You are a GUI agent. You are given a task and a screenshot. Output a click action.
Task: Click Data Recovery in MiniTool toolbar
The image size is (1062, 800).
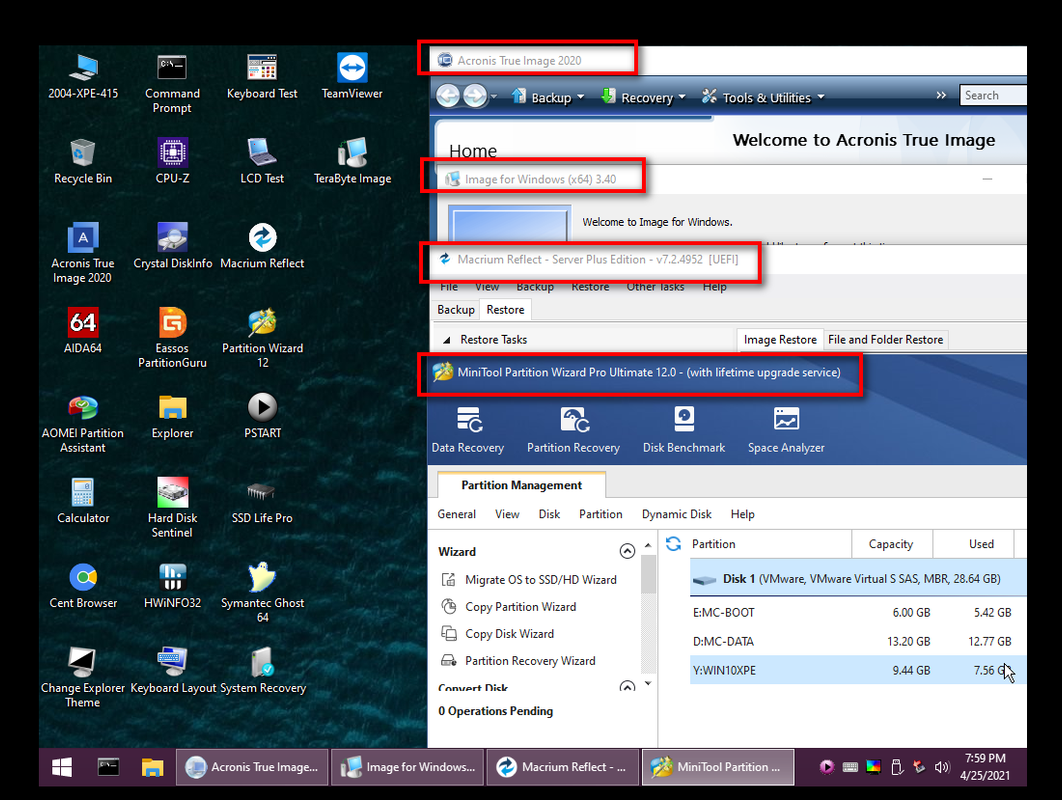(468, 429)
